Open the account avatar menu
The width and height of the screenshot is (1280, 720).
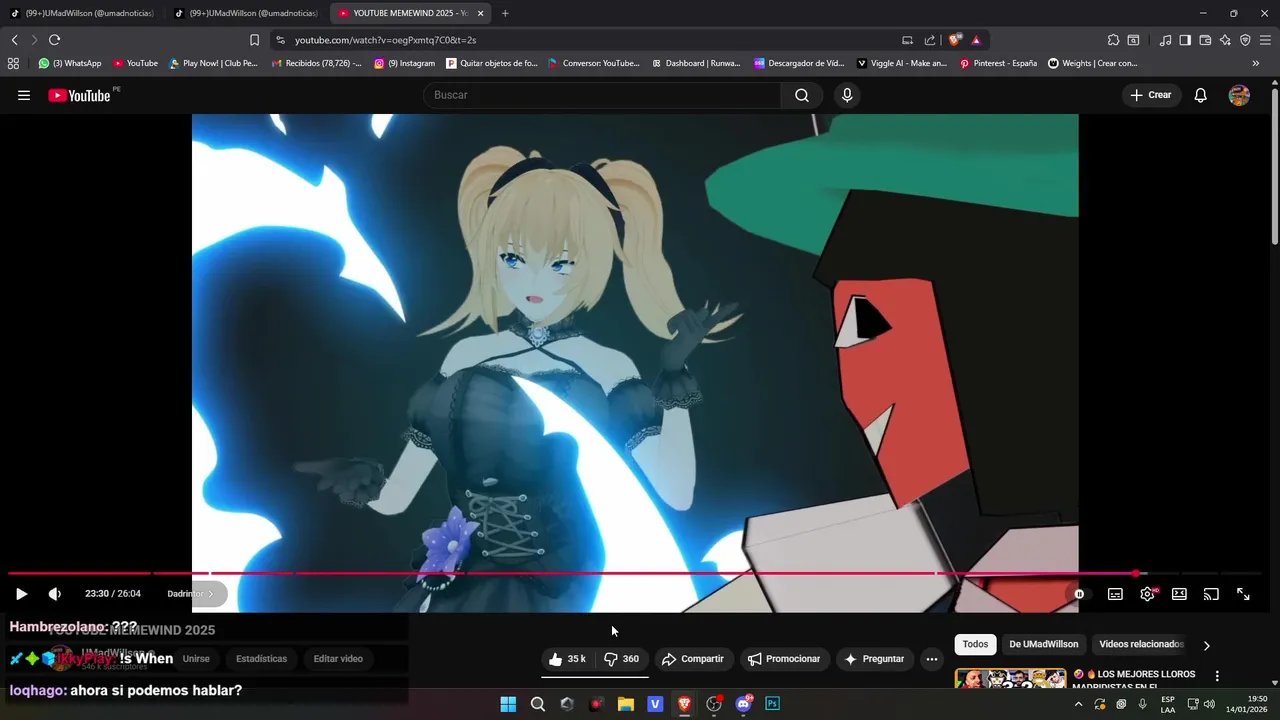tap(1239, 95)
